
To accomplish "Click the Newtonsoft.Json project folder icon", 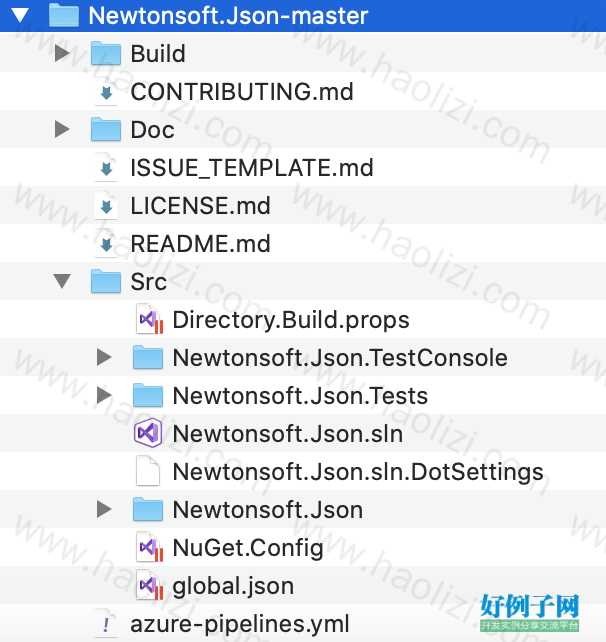I will (x=148, y=509).
